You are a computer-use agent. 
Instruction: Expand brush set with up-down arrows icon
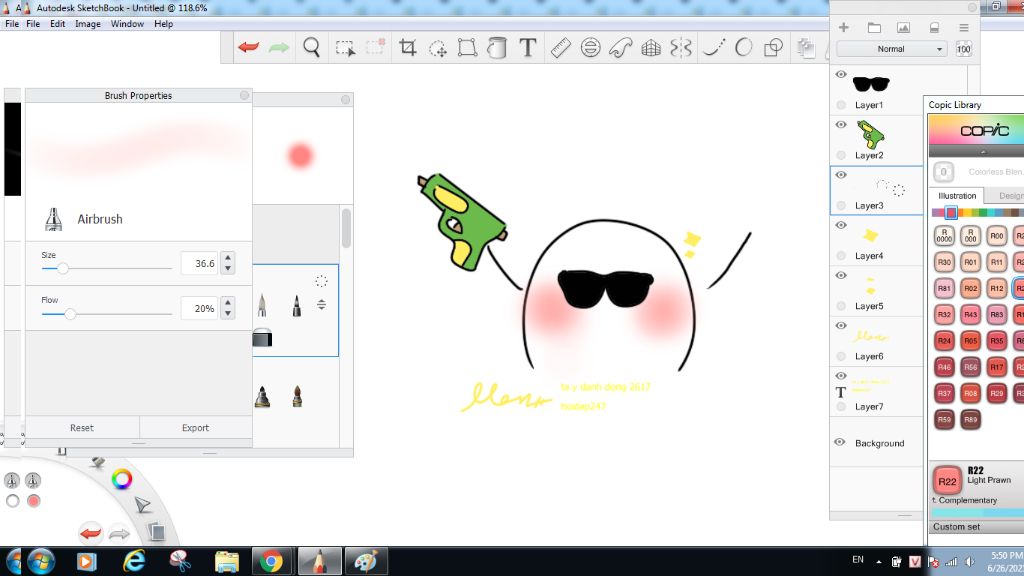(321, 304)
